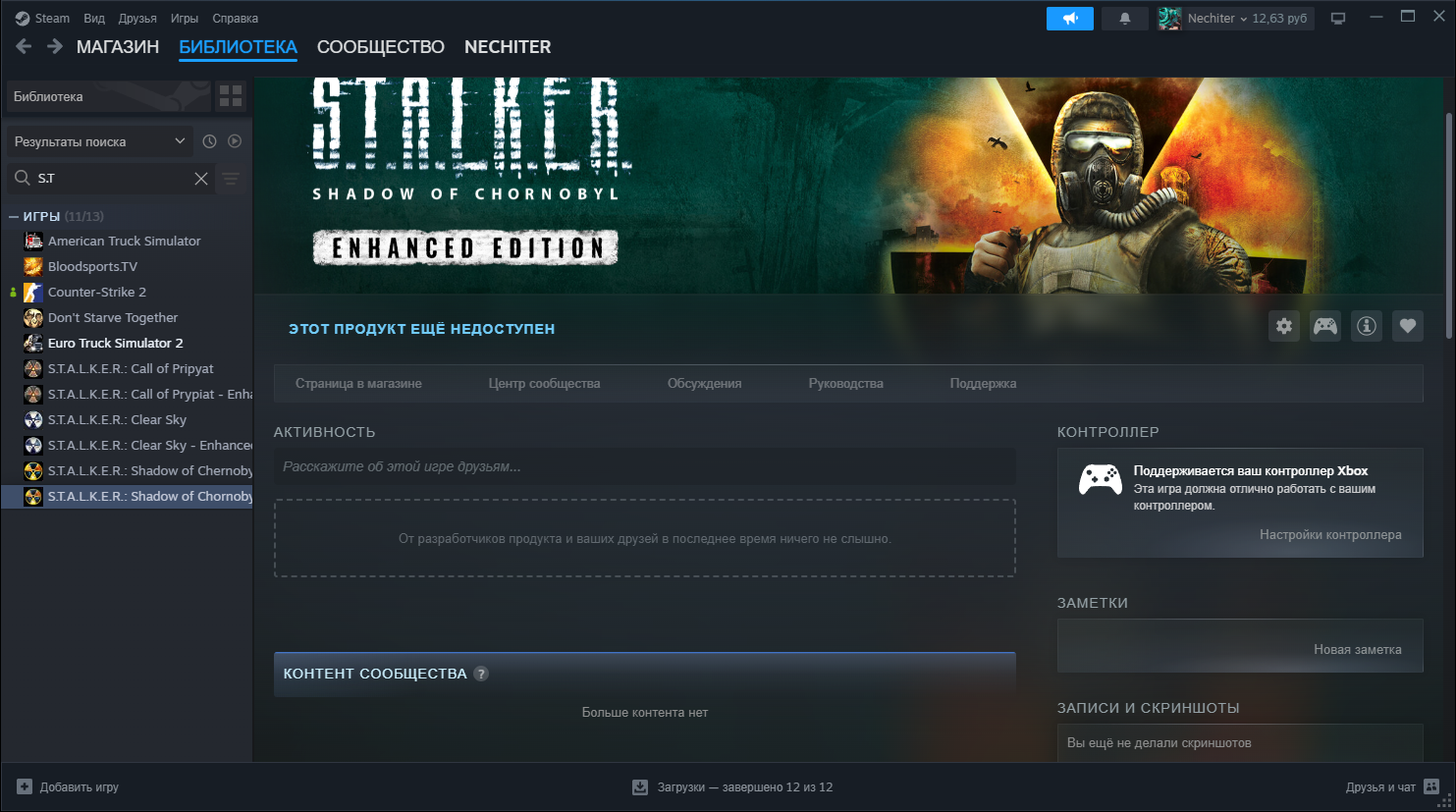
Task: Click the downloads tray icon
Action: point(640,787)
